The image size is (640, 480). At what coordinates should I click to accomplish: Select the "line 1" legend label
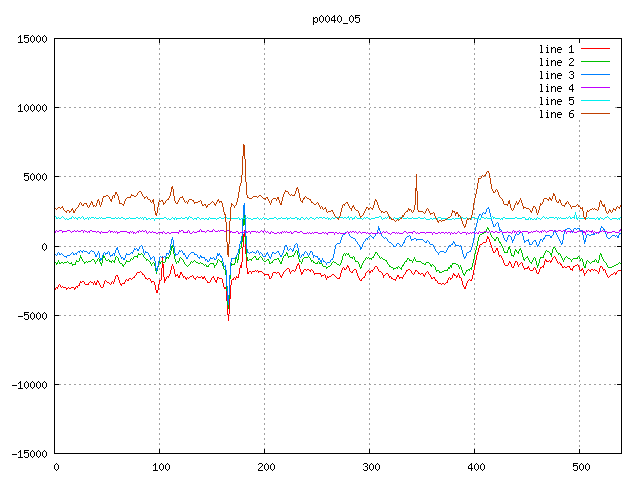click(x=556, y=49)
